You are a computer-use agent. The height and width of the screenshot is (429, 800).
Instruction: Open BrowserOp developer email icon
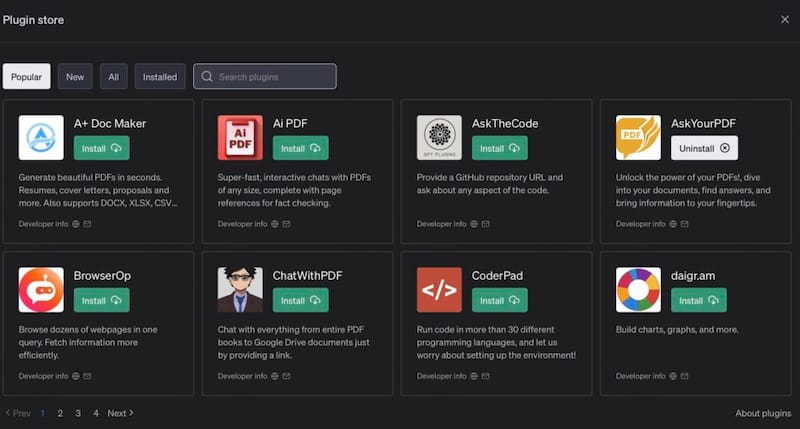tap(87, 376)
